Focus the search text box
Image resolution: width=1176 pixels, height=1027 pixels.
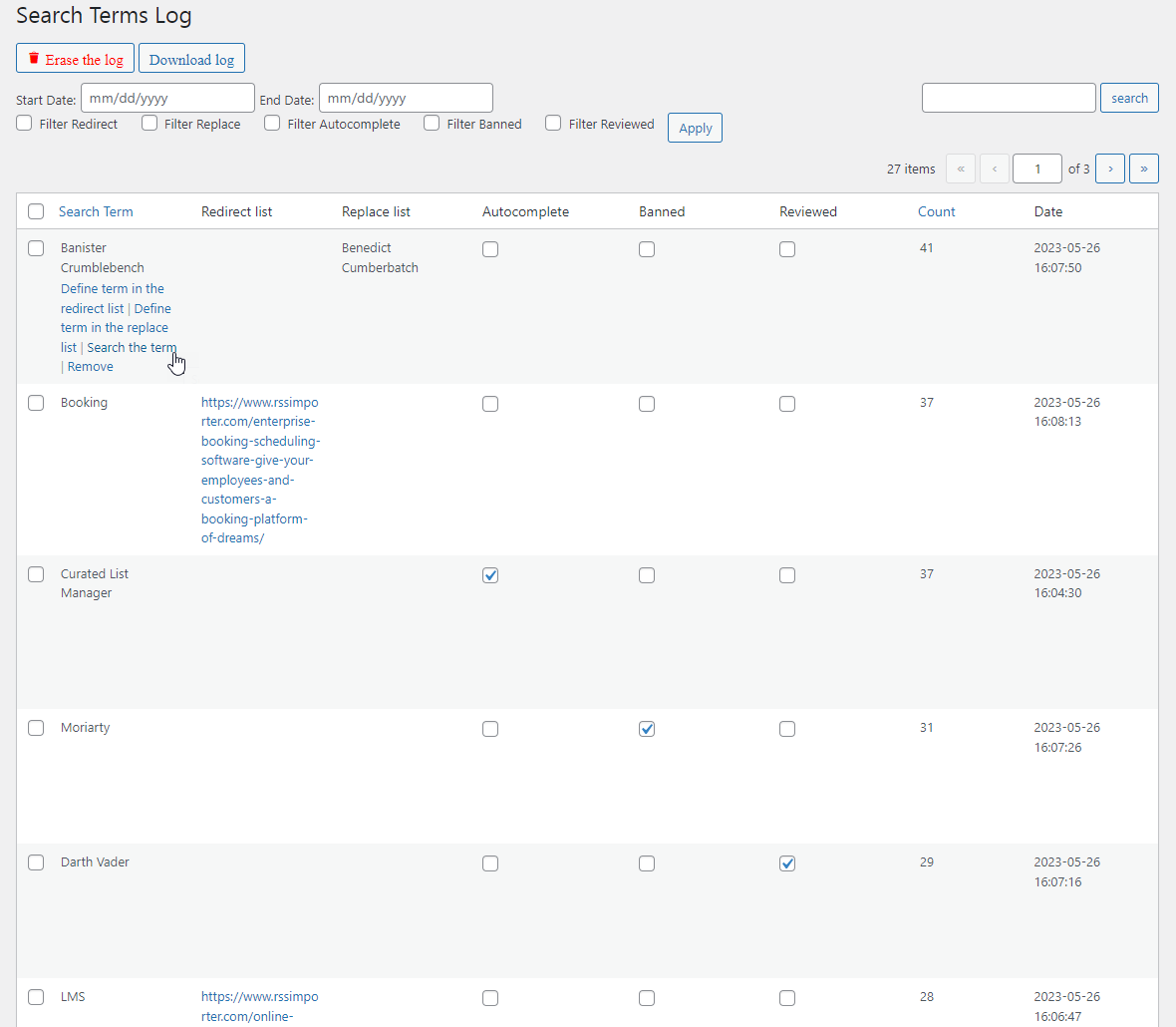click(1008, 98)
